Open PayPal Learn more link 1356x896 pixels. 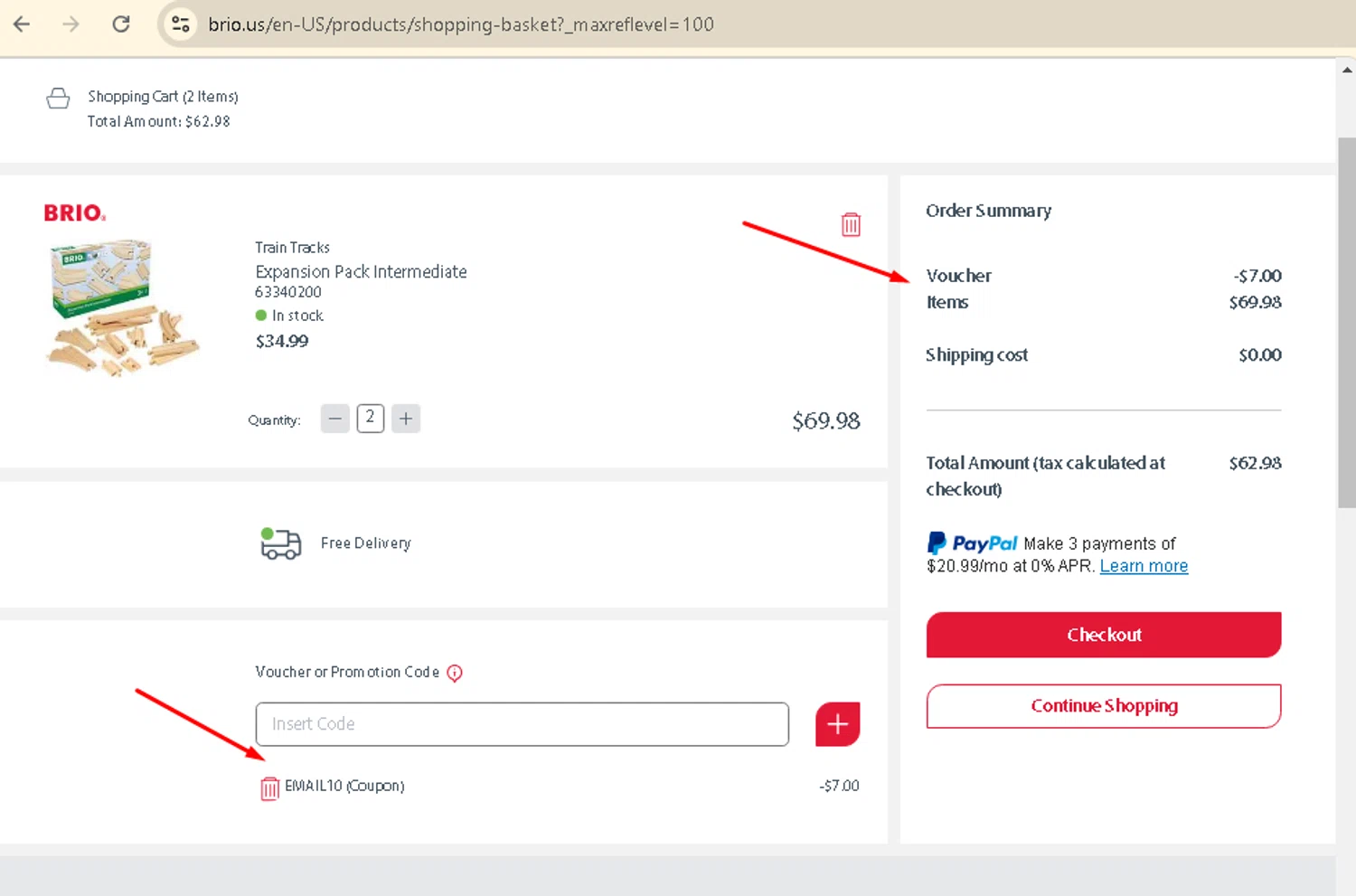(1144, 566)
